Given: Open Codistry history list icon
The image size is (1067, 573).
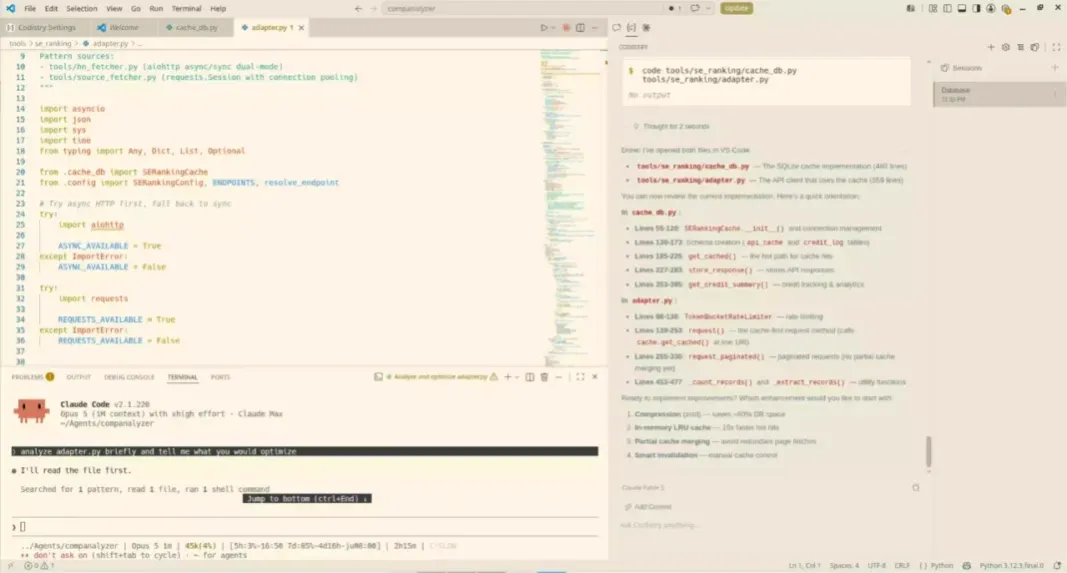Looking at the screenshot, I should [x=1020, y=48].
